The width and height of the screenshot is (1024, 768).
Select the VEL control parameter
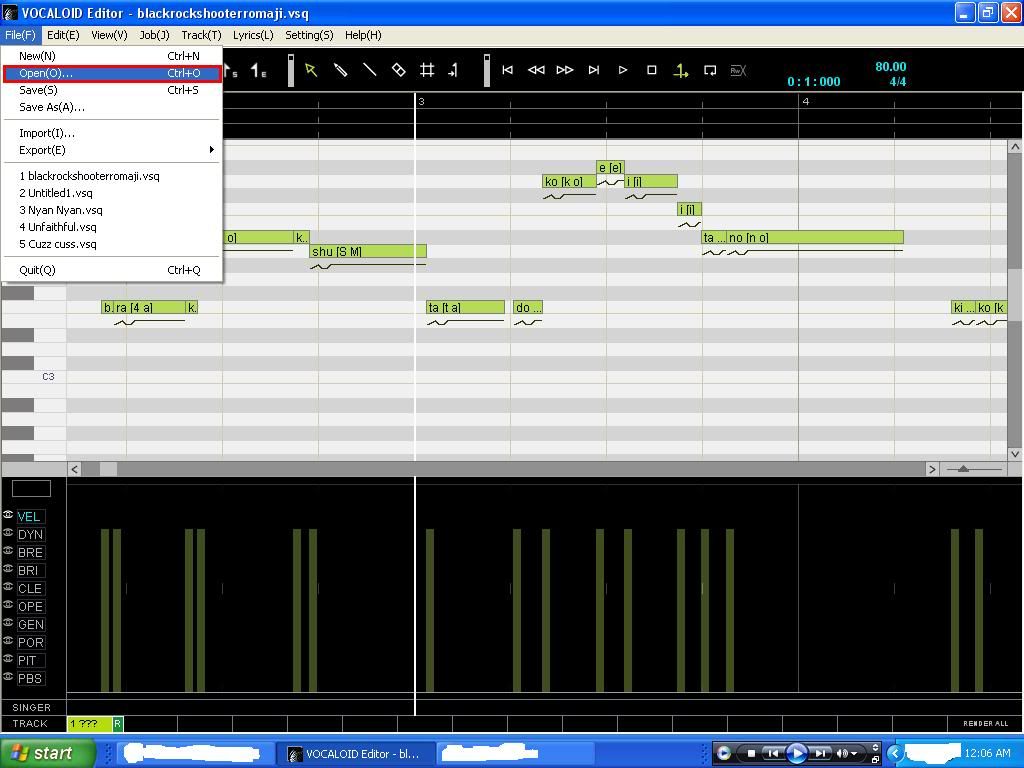point(30,517)
